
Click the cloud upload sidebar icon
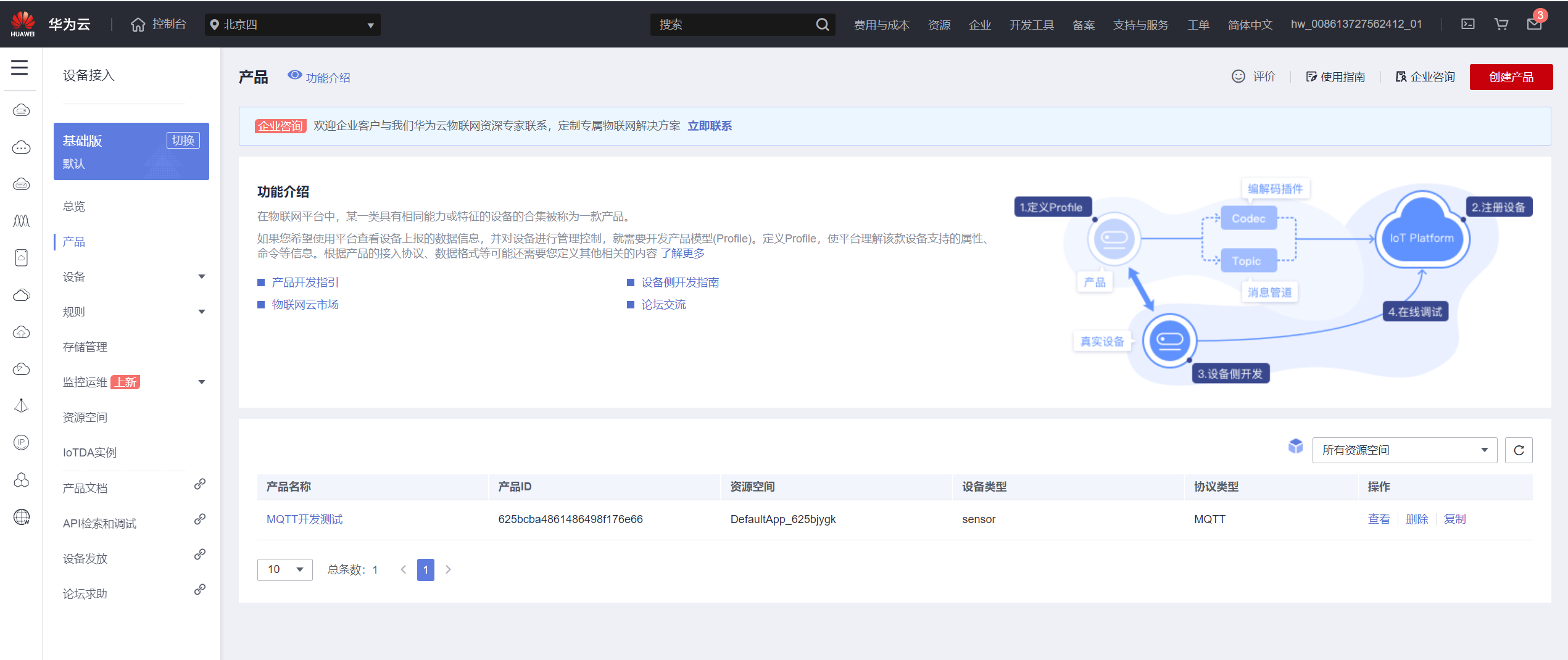click(x=21, y=332)
